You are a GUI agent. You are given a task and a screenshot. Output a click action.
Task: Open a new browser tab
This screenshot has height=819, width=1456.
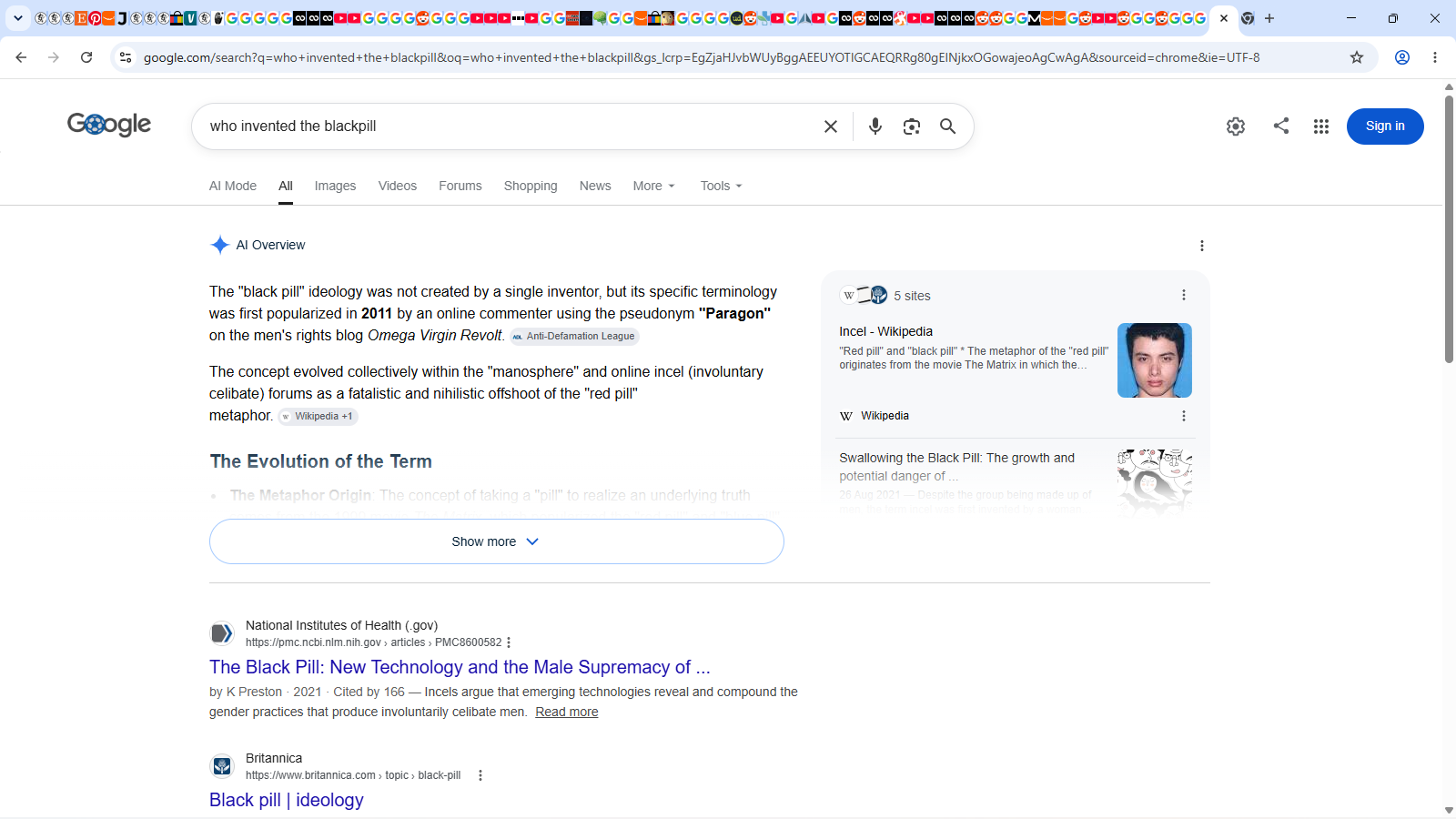[x=1269, y=18]
